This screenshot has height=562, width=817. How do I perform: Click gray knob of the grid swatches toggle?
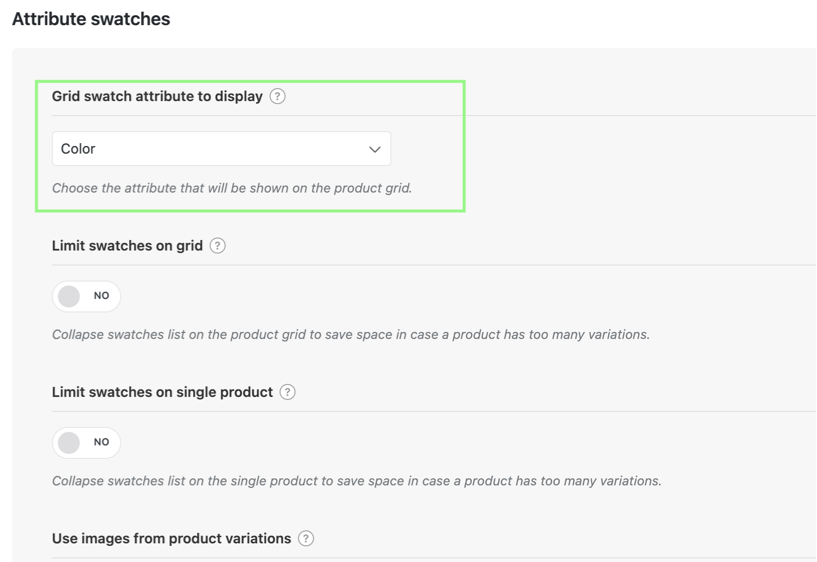(69, 296)
